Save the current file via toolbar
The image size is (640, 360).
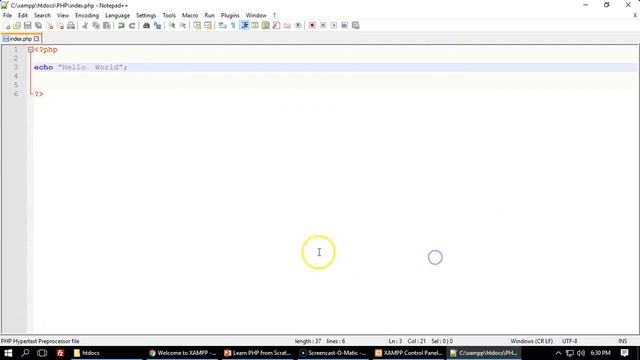click(x=27, y=25)
